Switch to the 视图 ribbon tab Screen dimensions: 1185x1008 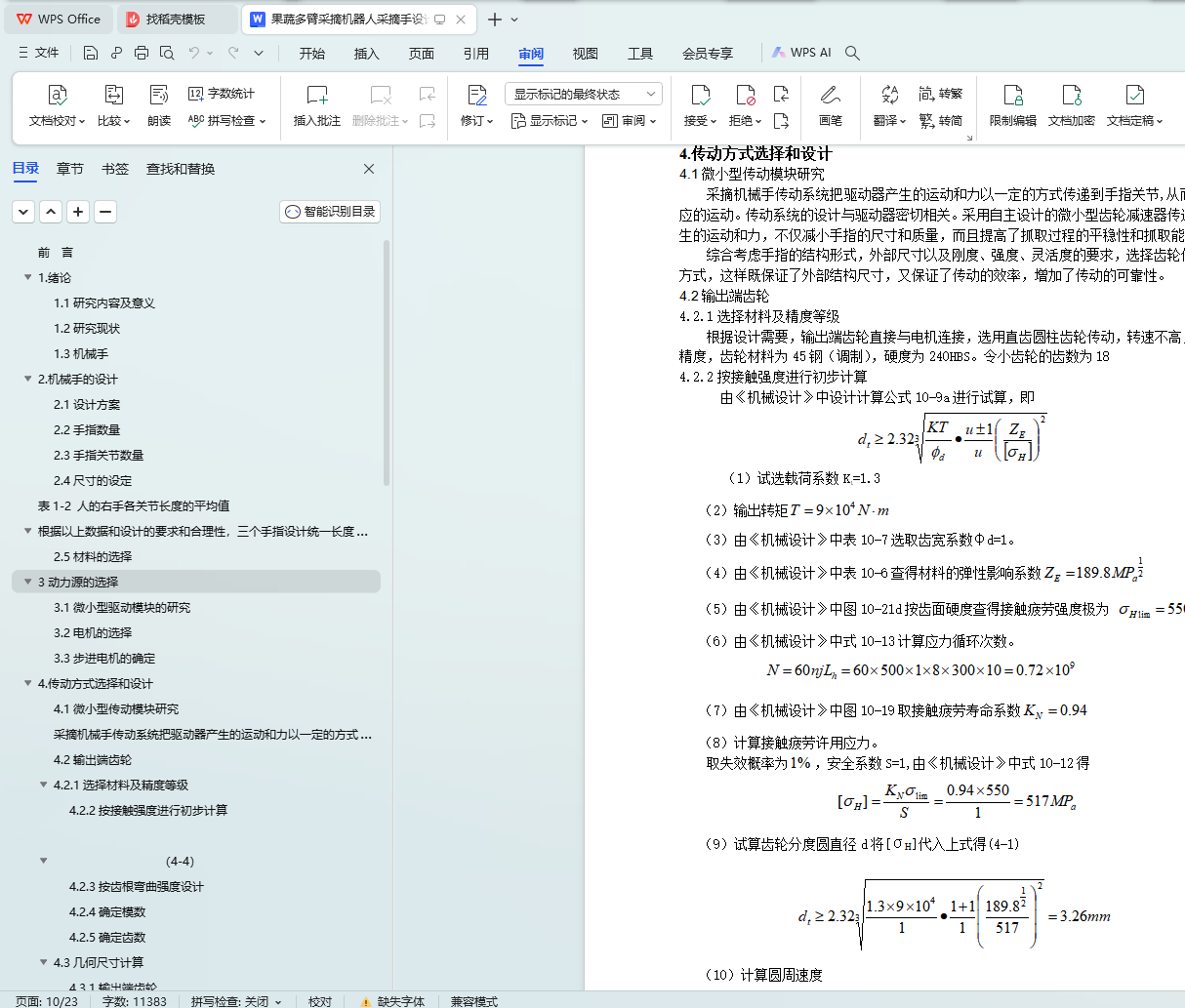[586, 54]
